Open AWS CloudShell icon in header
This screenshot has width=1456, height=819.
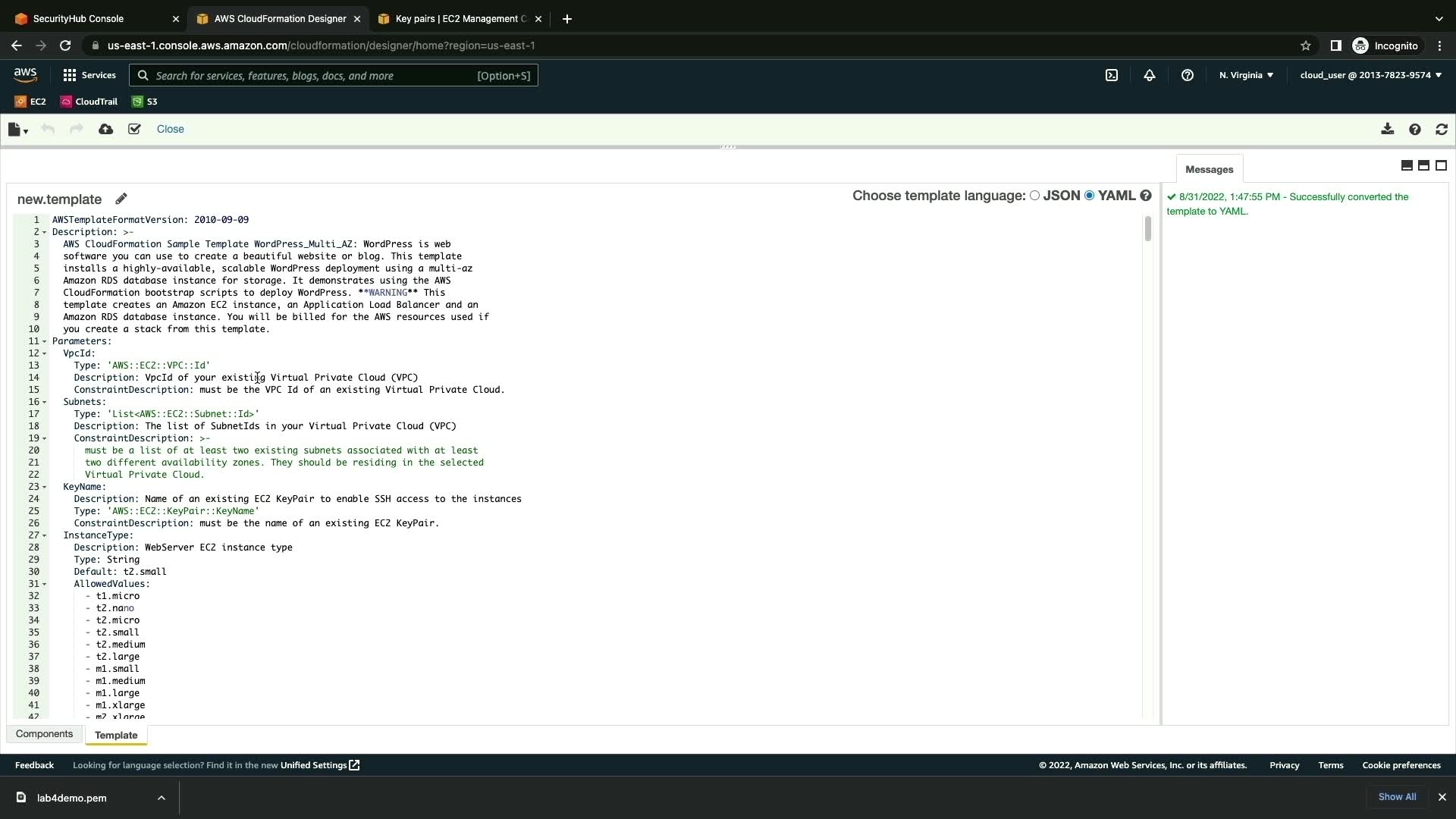click(x=1112, y=75)
